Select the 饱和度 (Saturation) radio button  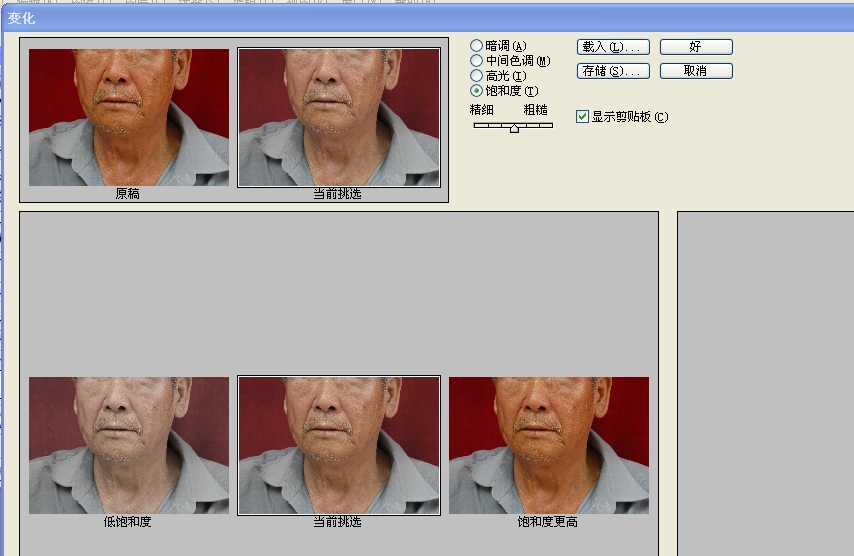pos(477,90)
